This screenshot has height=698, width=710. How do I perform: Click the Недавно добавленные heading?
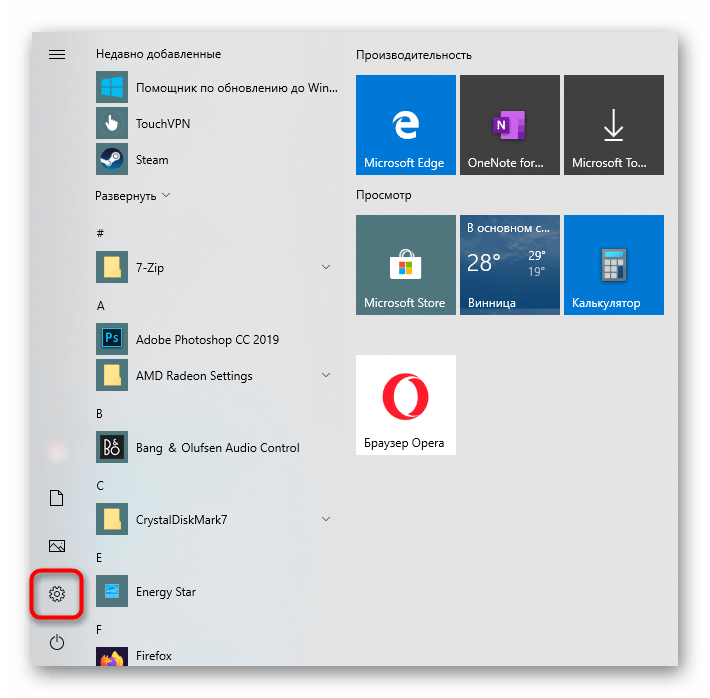tap(158, 54)
